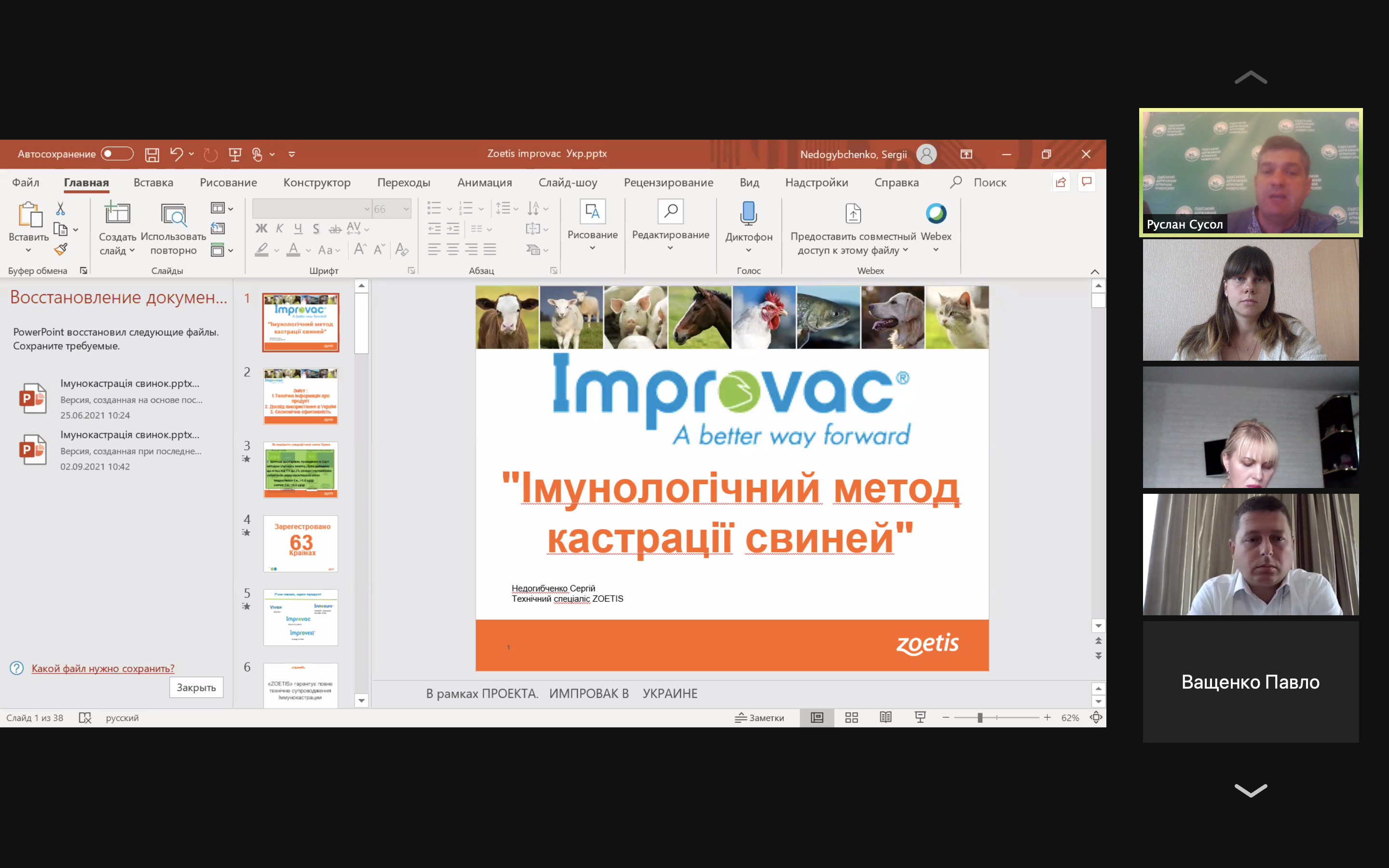Select slide 4 thumbnail 'Зареєстровано 63'
This screenshot has width=1389, height=868.
point(301,543)
